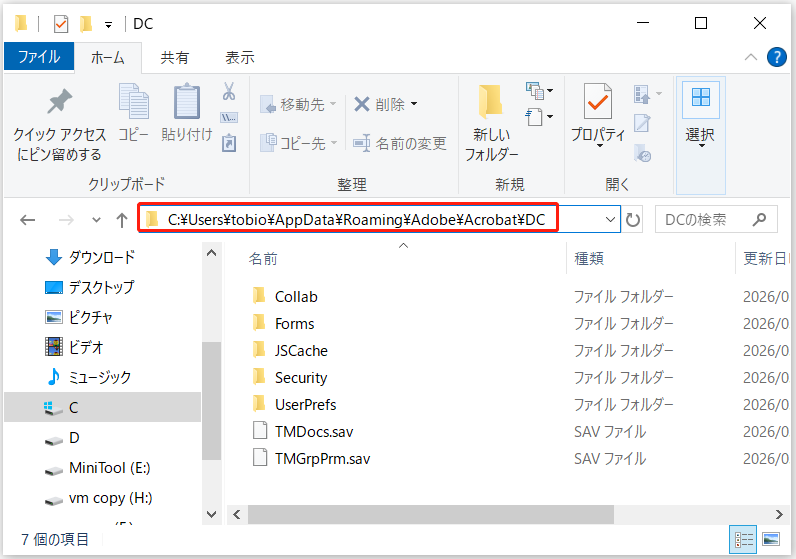
Task: Refresh the current folder
Action: (633, 220)
